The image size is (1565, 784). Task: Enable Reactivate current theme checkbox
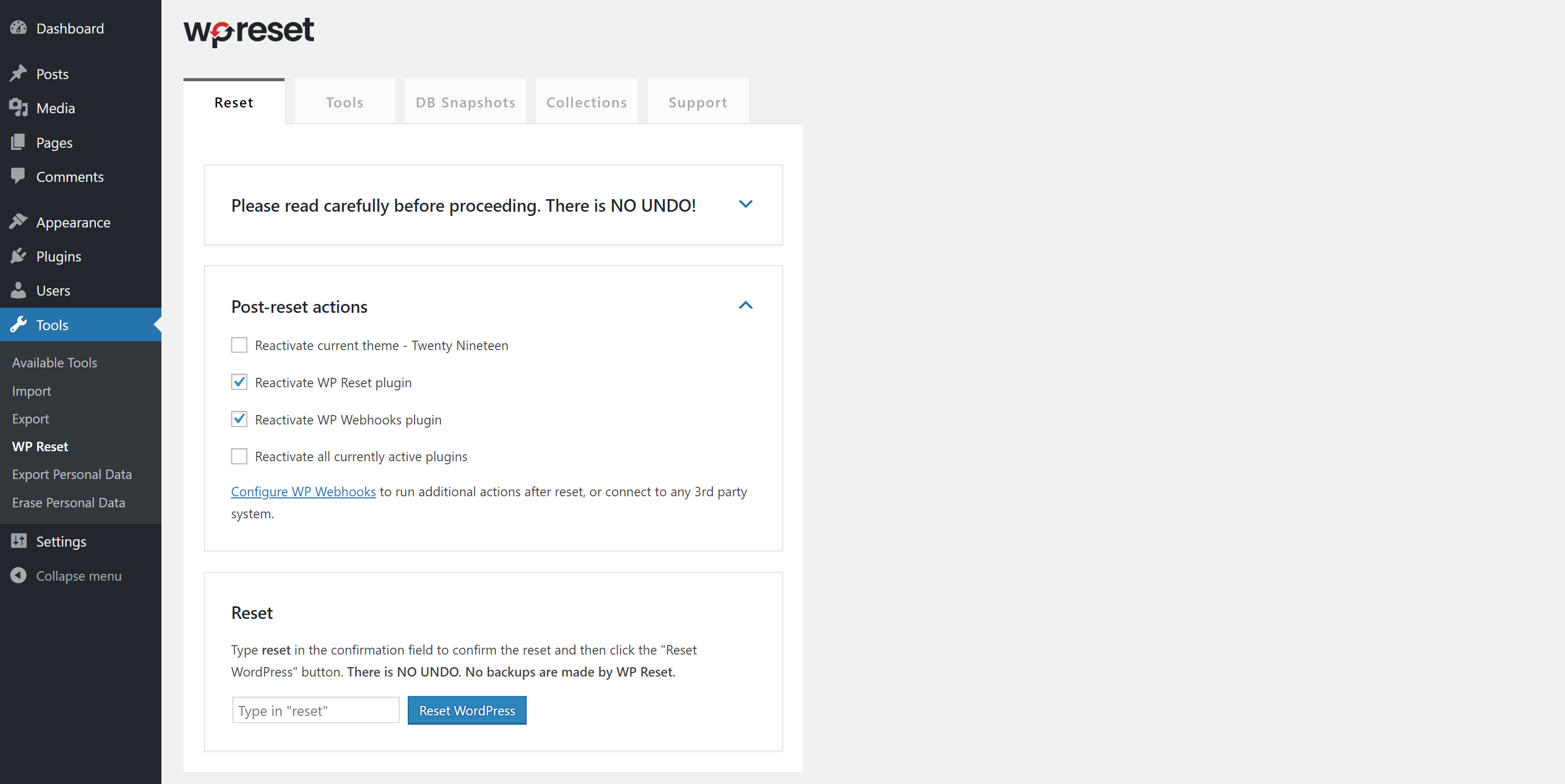tap(240, 345)
